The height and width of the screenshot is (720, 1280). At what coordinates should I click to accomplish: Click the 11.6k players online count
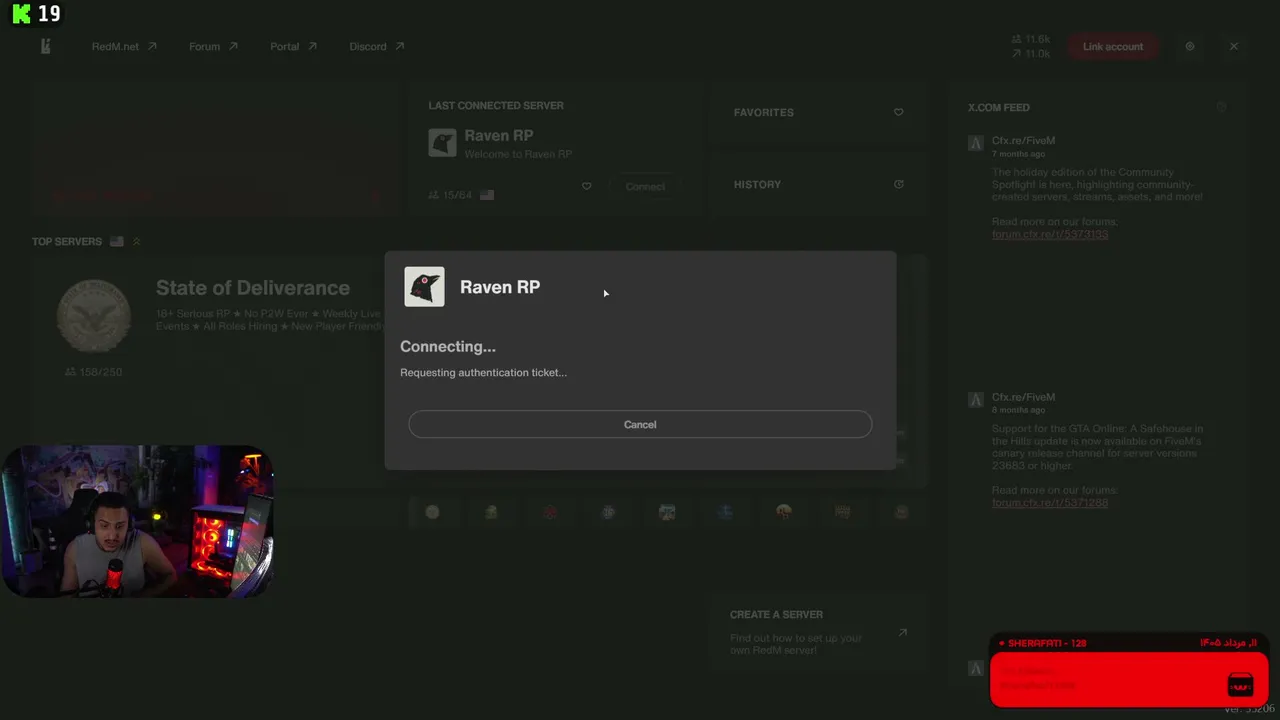[x=1031, y=40]
